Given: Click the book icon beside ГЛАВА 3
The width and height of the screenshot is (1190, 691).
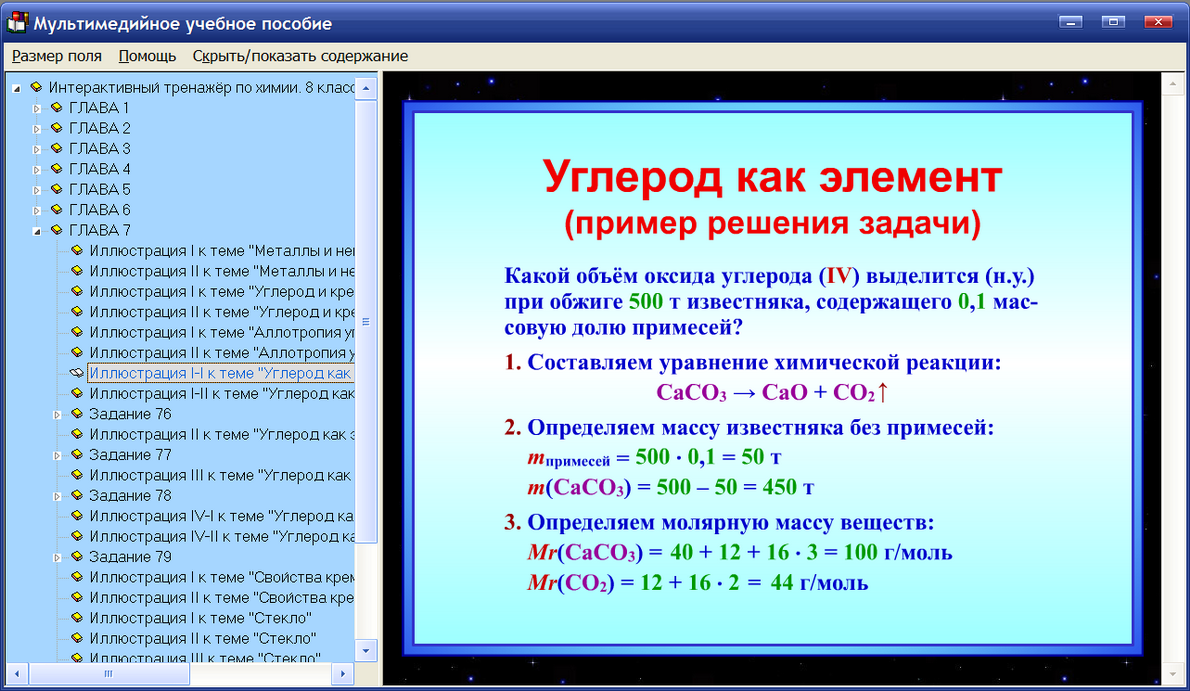Looking at the screenshot, I should [57, 148].
